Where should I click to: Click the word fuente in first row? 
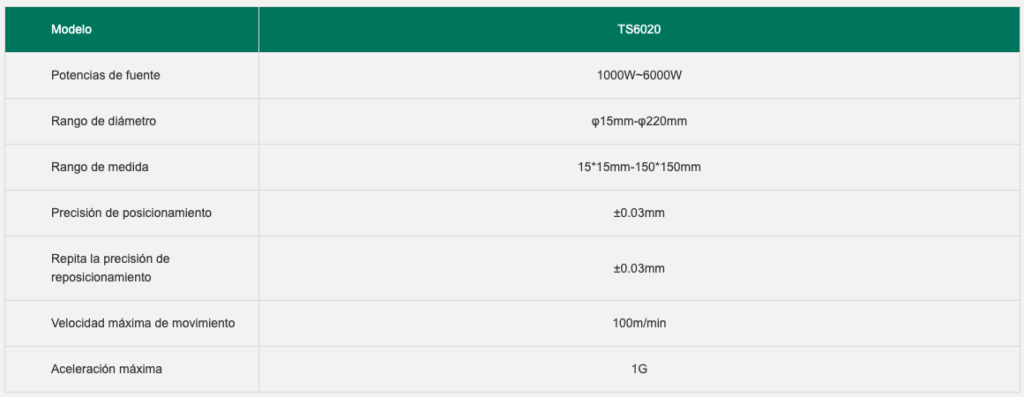pos(143,75)
